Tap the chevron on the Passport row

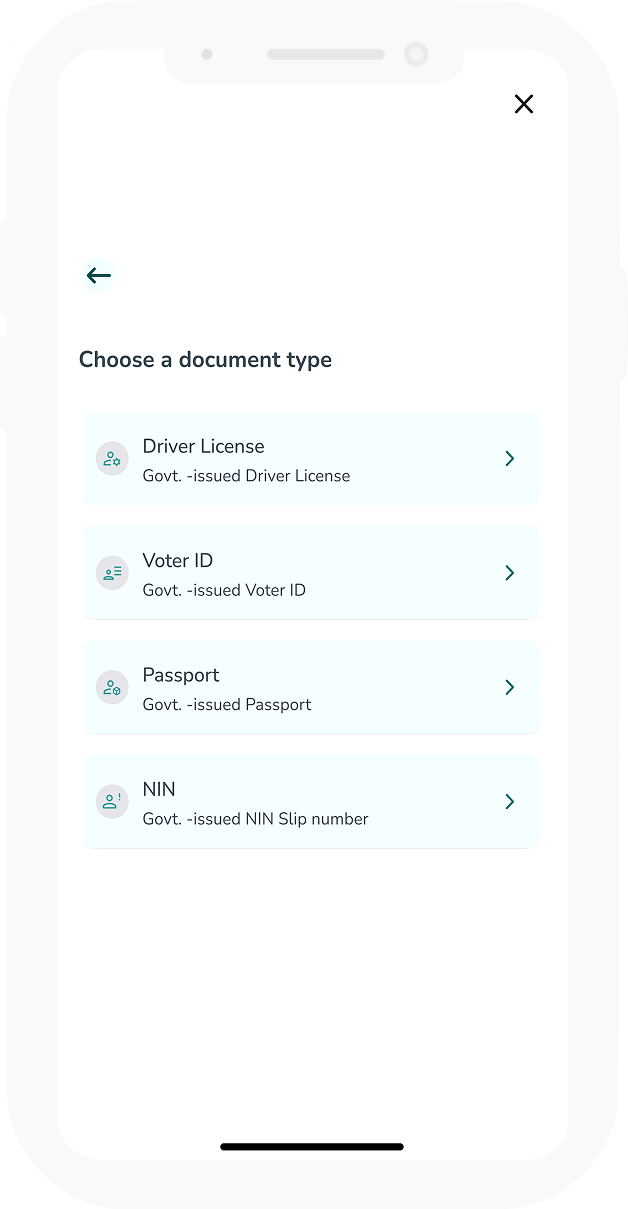pyautogui.click(x=510, y=687)
